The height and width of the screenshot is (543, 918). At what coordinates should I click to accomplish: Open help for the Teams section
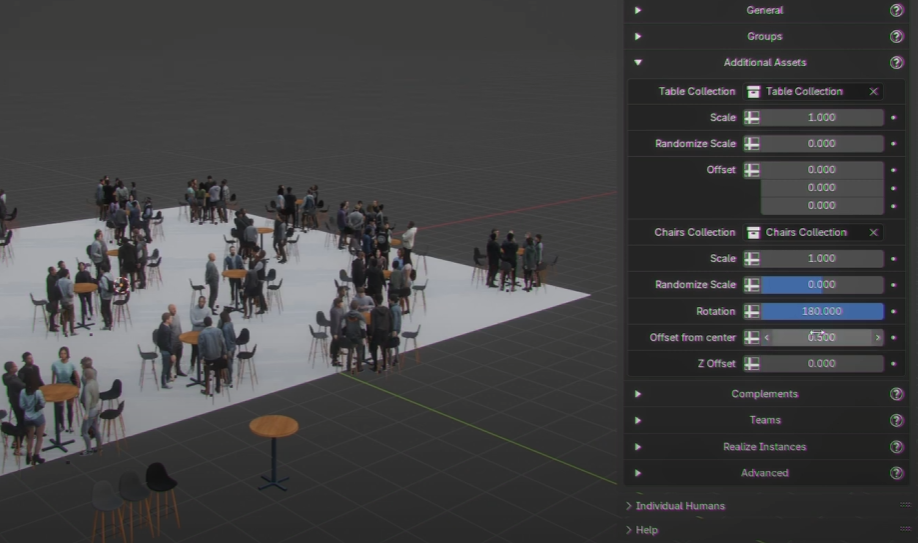[896, 420]
